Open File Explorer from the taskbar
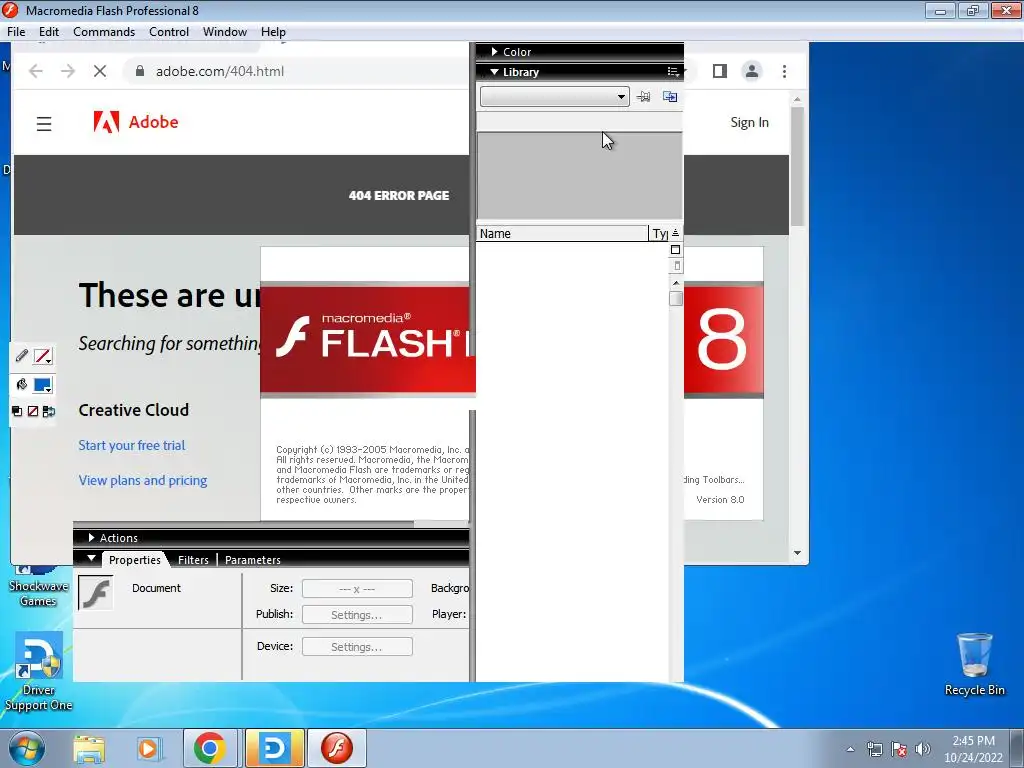Screen dimensions: 1024x768 (x=89, y=748)
